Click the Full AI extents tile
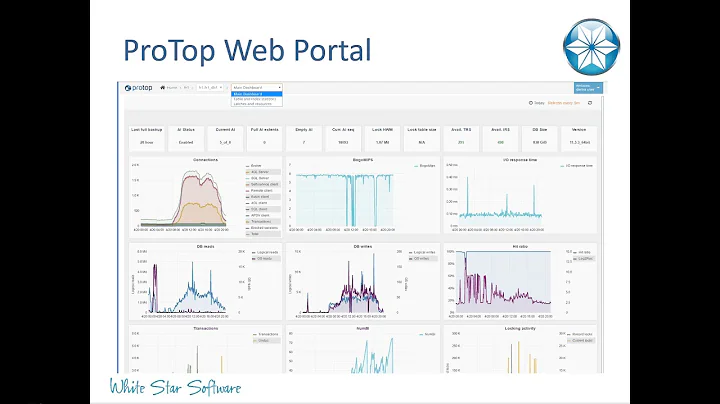The height and width of the screenshot is (404, 720). pyautogui.click(x=264, y=138)
